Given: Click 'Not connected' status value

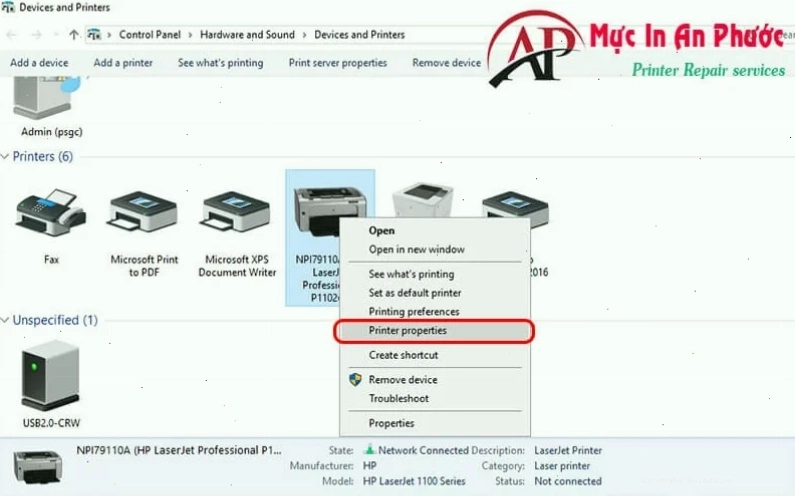Looking at the screenshot, I should tap(568, 481).
